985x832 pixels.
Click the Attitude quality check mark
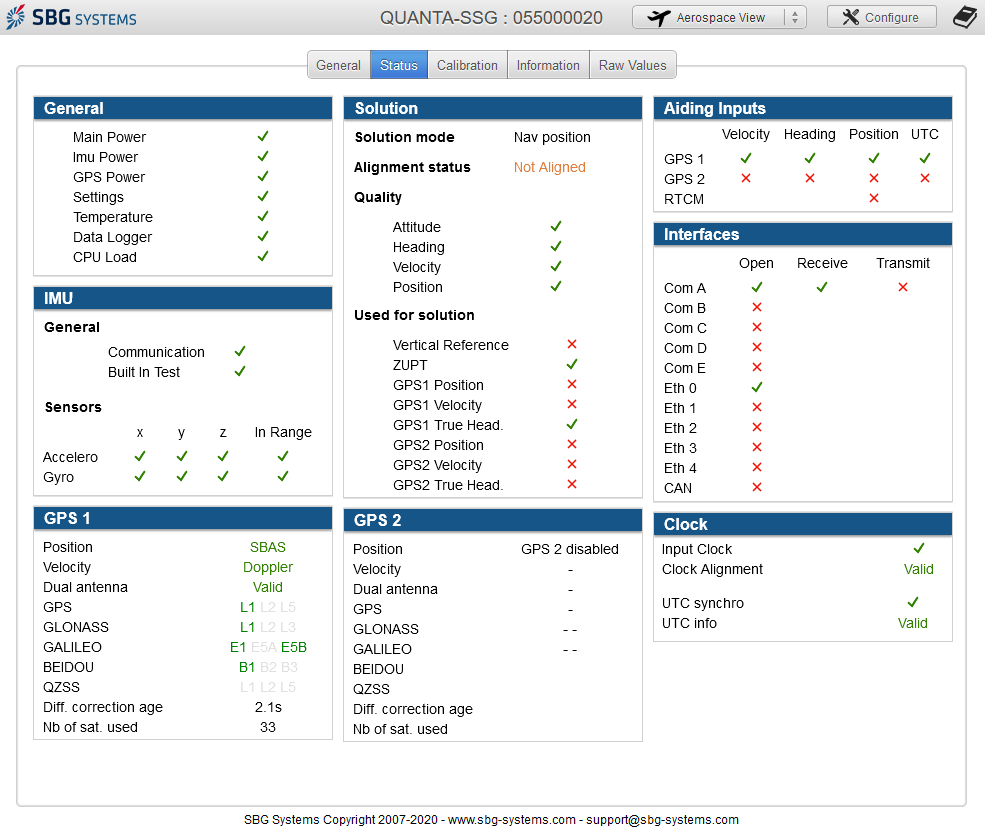coord(556,226)
